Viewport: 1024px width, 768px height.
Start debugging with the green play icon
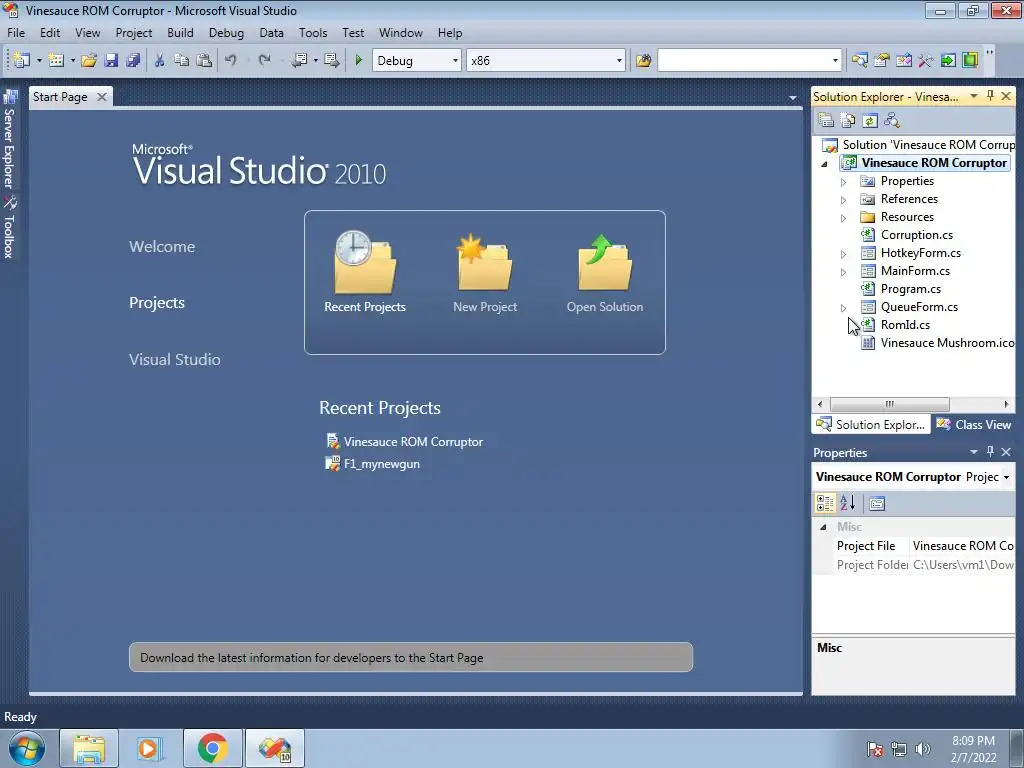[359, 60]
